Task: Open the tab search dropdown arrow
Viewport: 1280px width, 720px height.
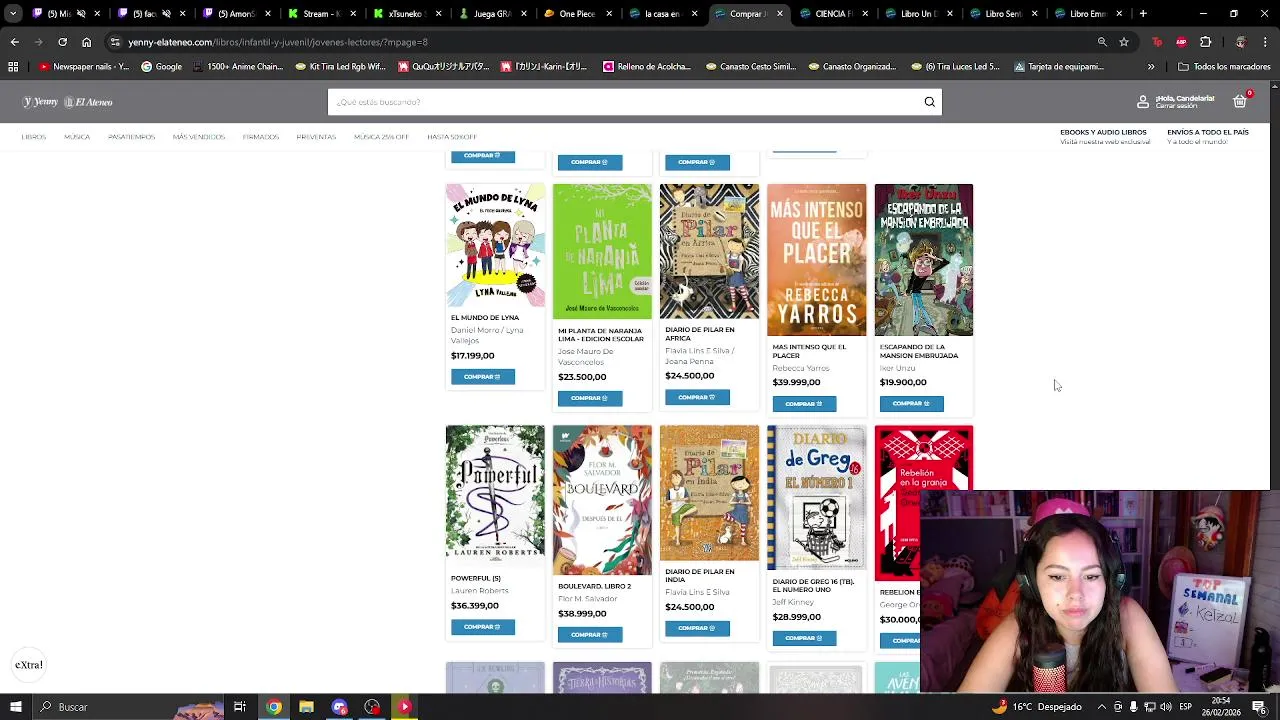Action: [12, 14]
